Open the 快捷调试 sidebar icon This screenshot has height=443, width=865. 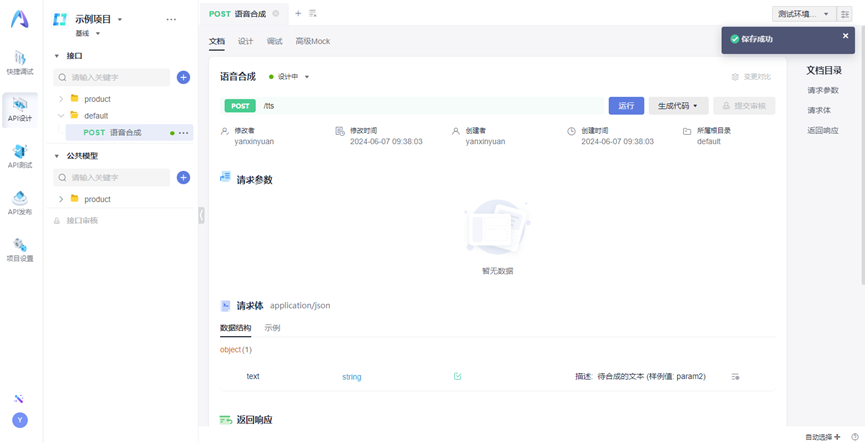coord(20,62)
